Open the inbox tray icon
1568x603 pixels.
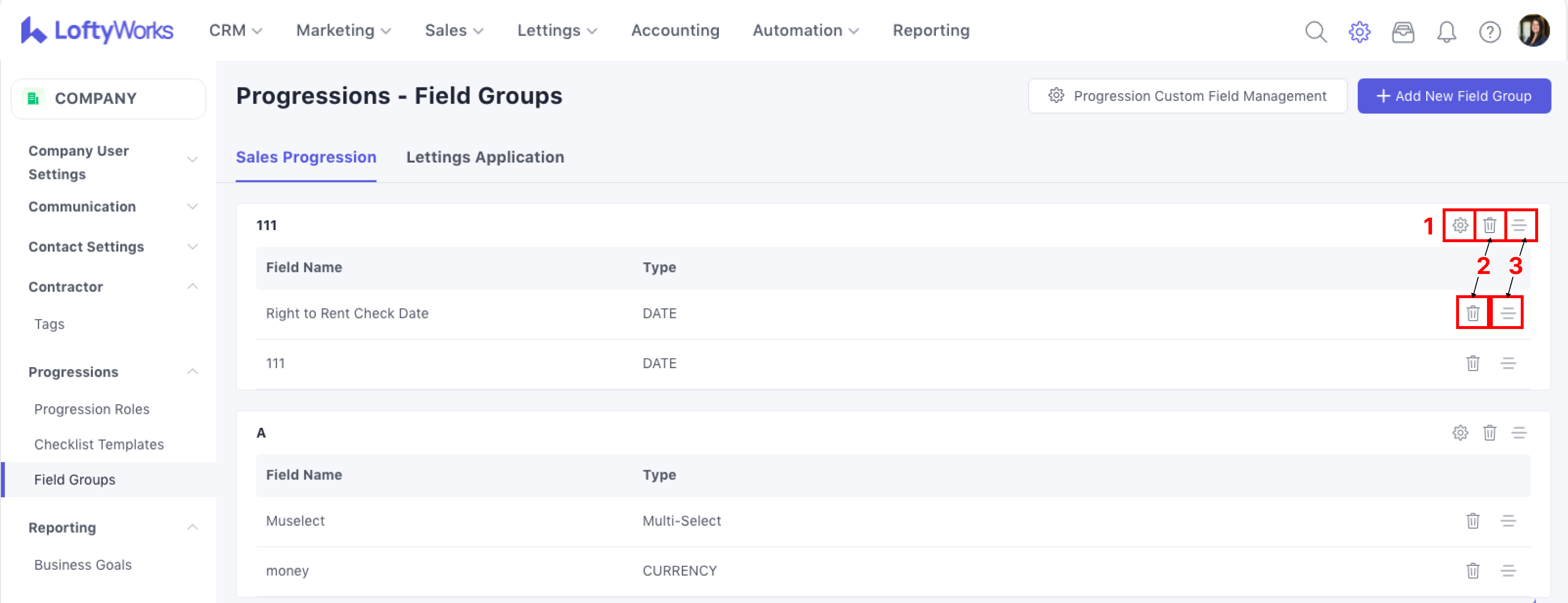click(x=1403, y=31)
